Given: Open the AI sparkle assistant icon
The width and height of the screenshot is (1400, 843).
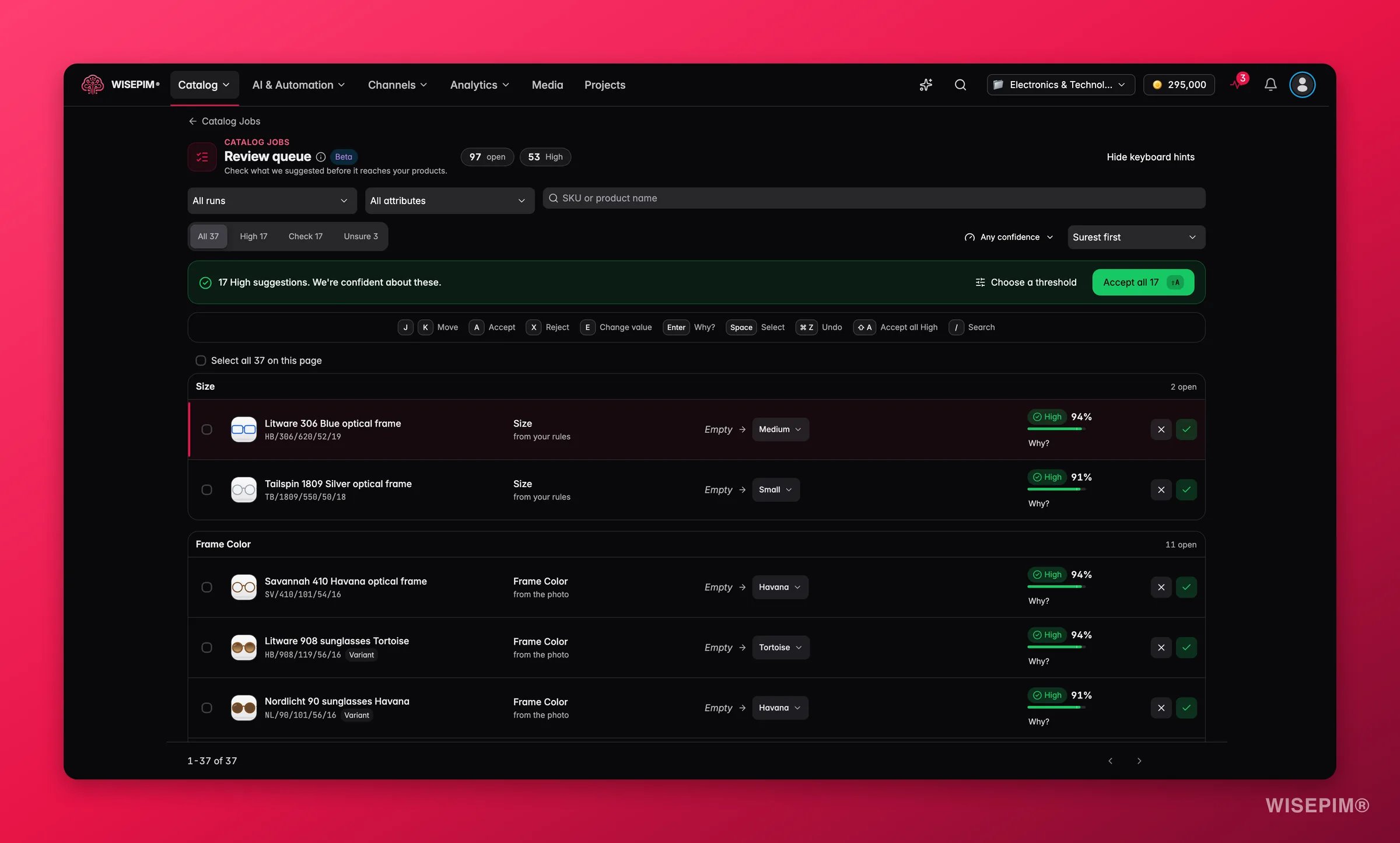Looking at the screenshot, I should coord(926,85).
